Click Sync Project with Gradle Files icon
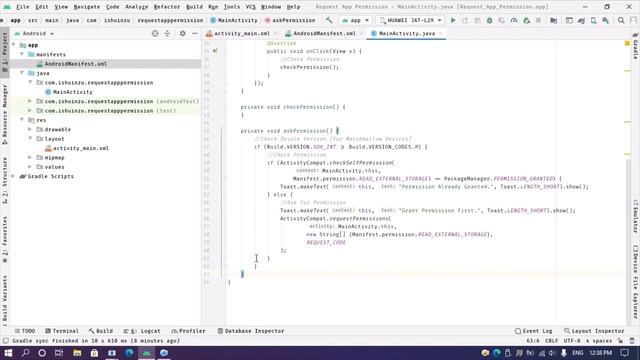This screenshot has height=360, width=640. point(581,20)
